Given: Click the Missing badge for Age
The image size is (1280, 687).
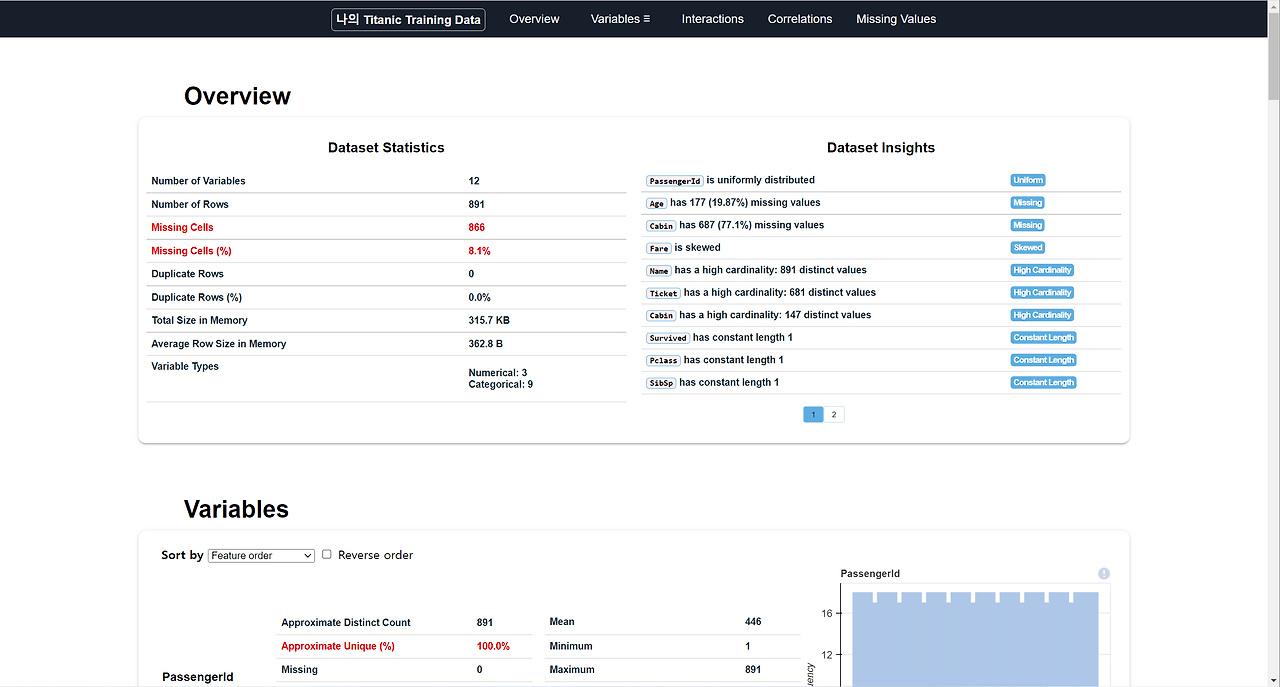Looking at the screenshot, I should pos(1027,202).
